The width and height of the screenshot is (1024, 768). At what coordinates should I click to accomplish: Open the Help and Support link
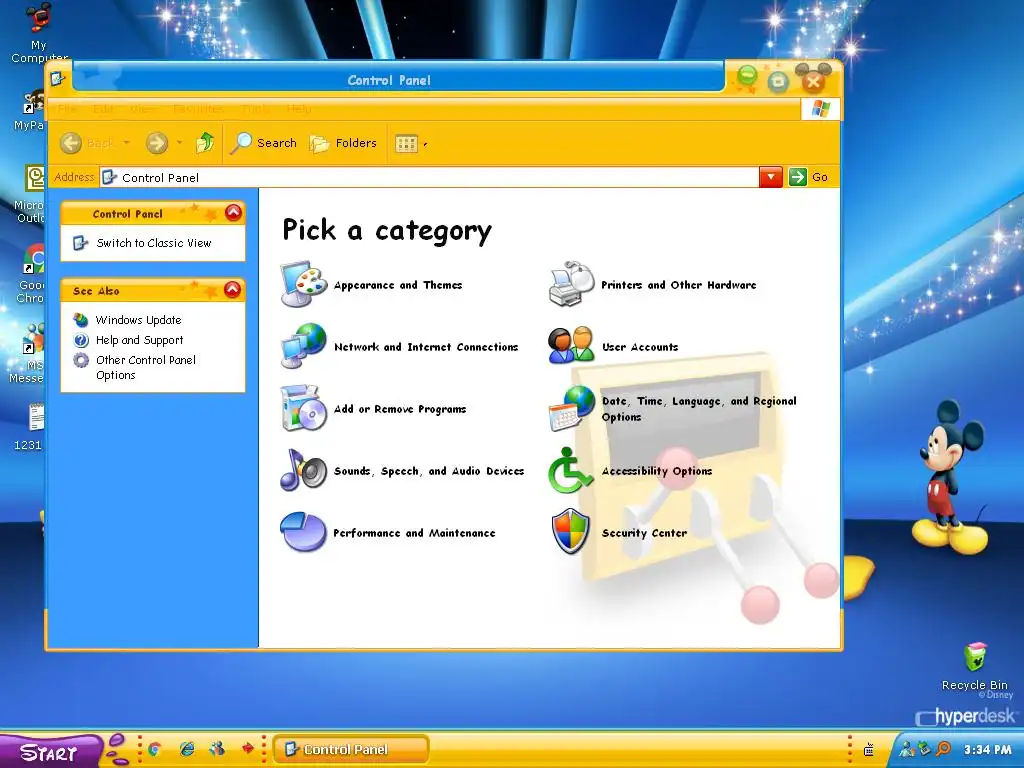tap(139, 340)
